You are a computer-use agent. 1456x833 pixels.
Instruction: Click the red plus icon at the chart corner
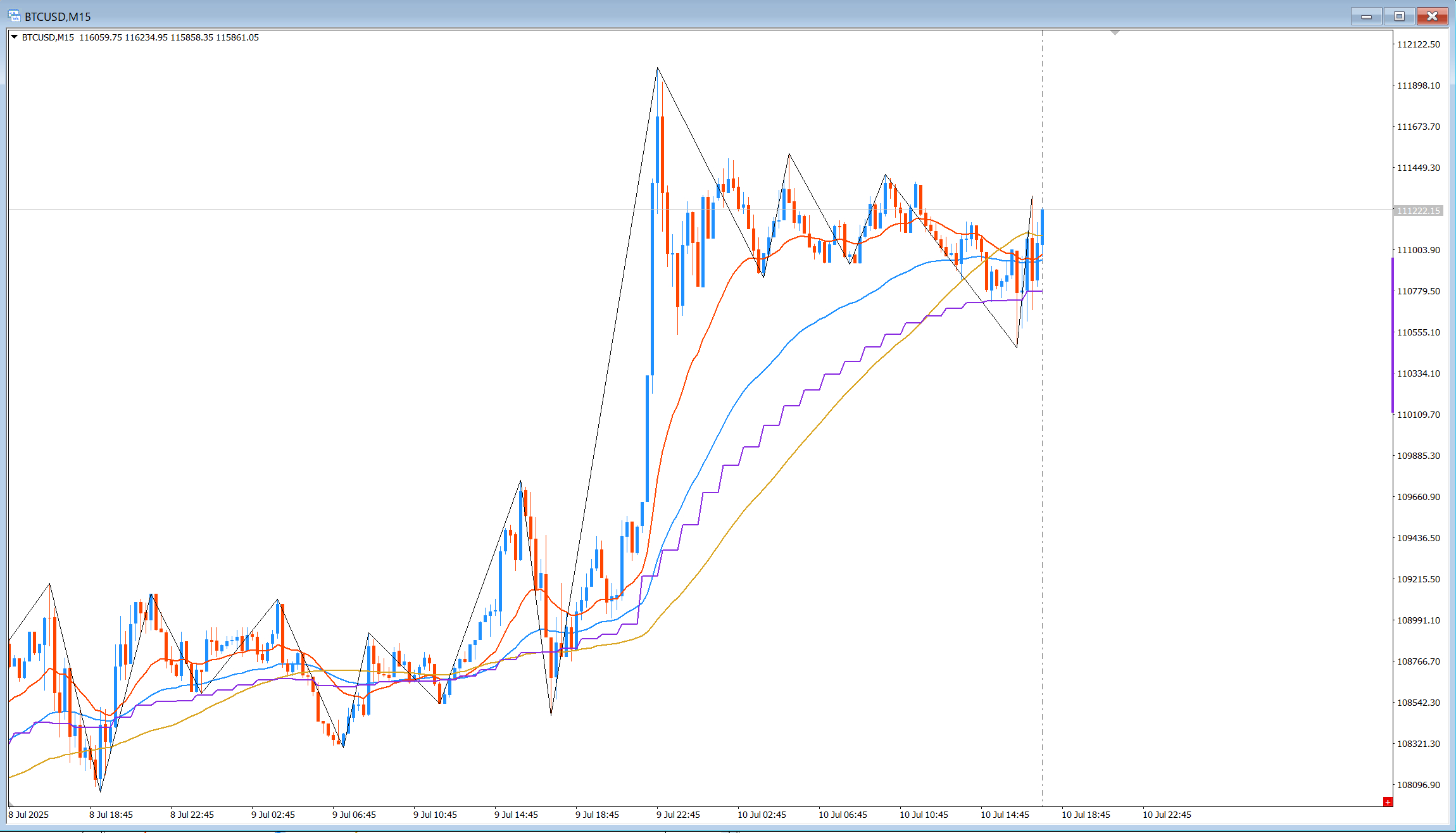point(1388,802)
